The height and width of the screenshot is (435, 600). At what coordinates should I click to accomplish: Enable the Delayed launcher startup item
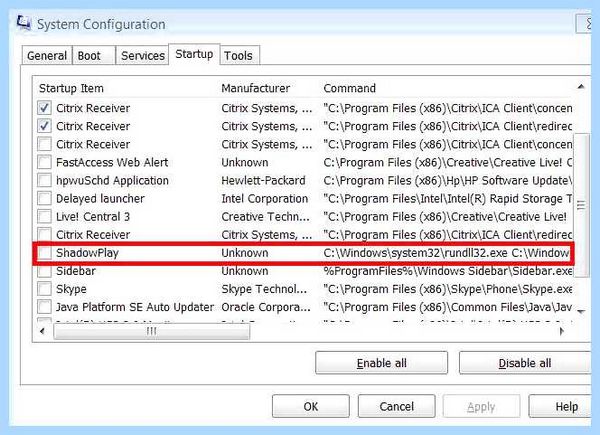tap(44, 198)
